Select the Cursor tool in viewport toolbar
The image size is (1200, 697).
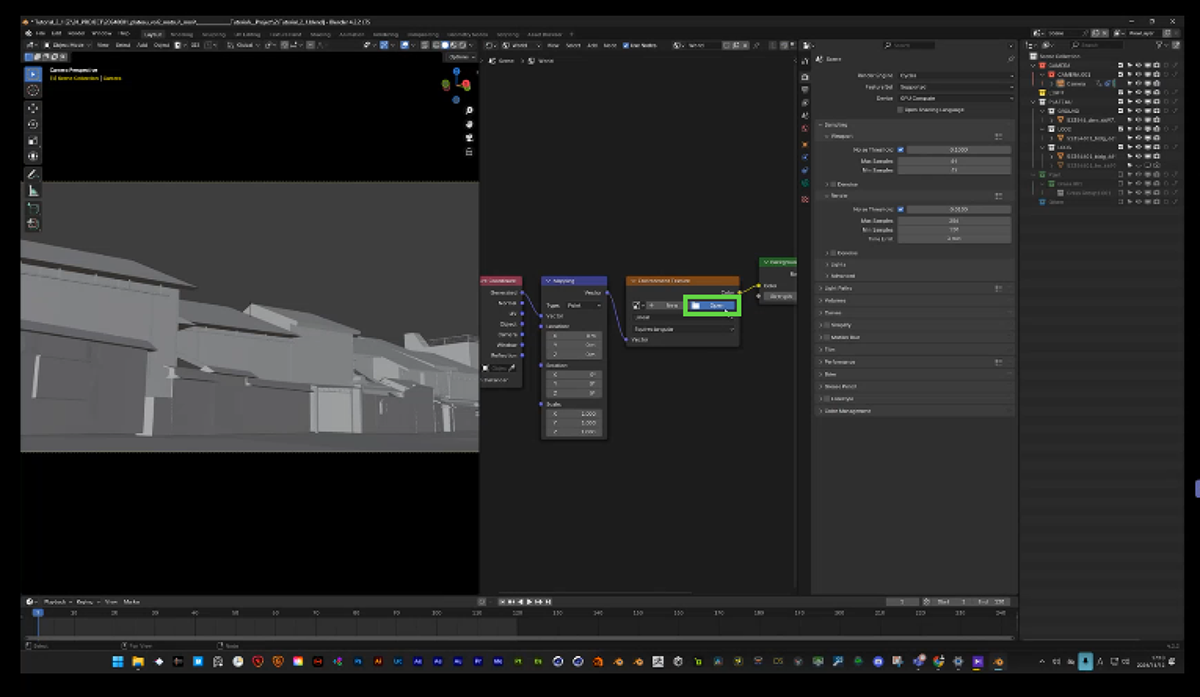point(33,90)
